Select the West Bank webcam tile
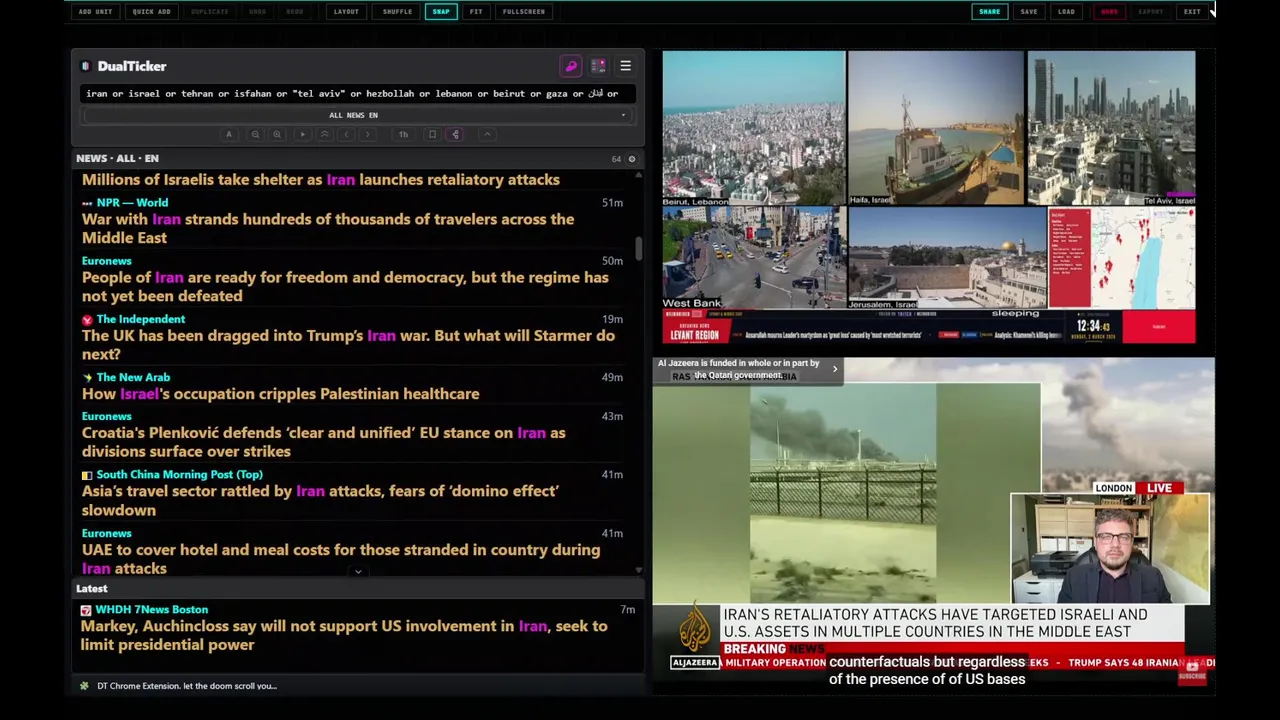 tap(754, 258)
